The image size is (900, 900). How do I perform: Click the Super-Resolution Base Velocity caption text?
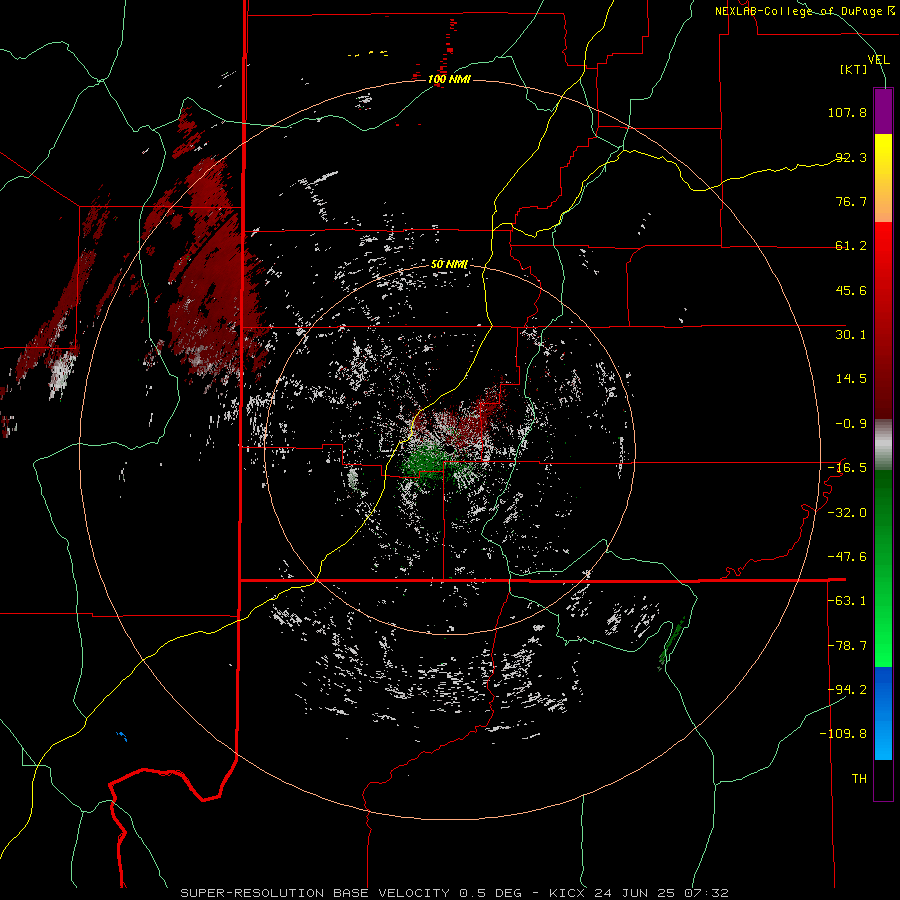coord(454,893)
